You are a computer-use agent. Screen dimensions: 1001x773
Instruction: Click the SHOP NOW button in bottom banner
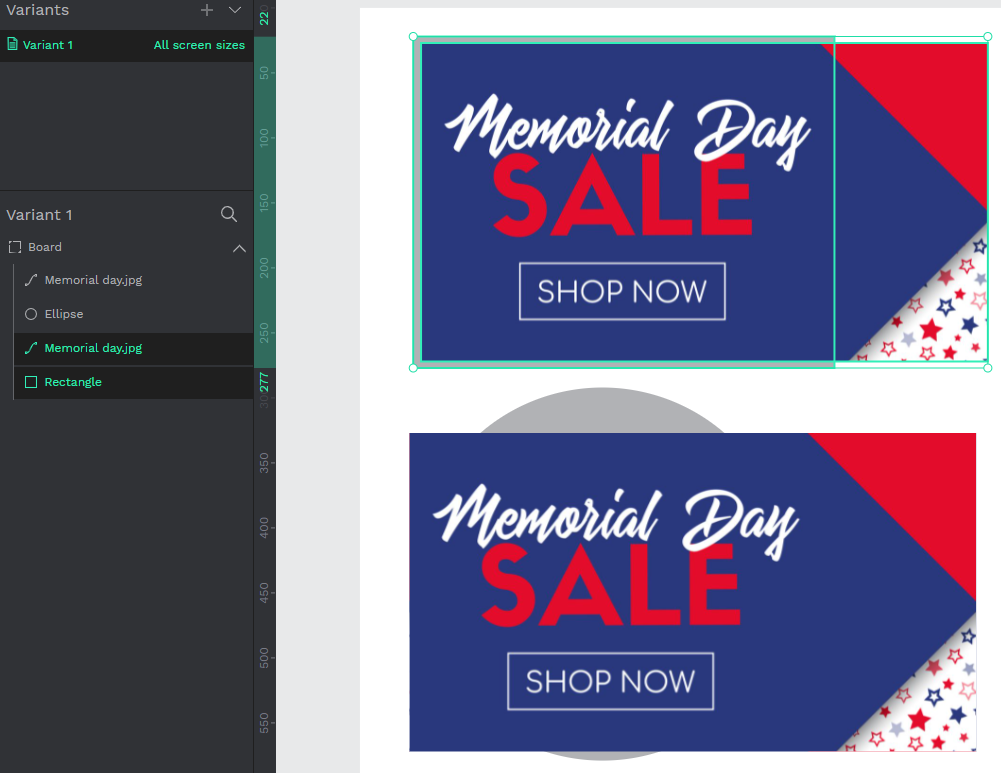611,681
